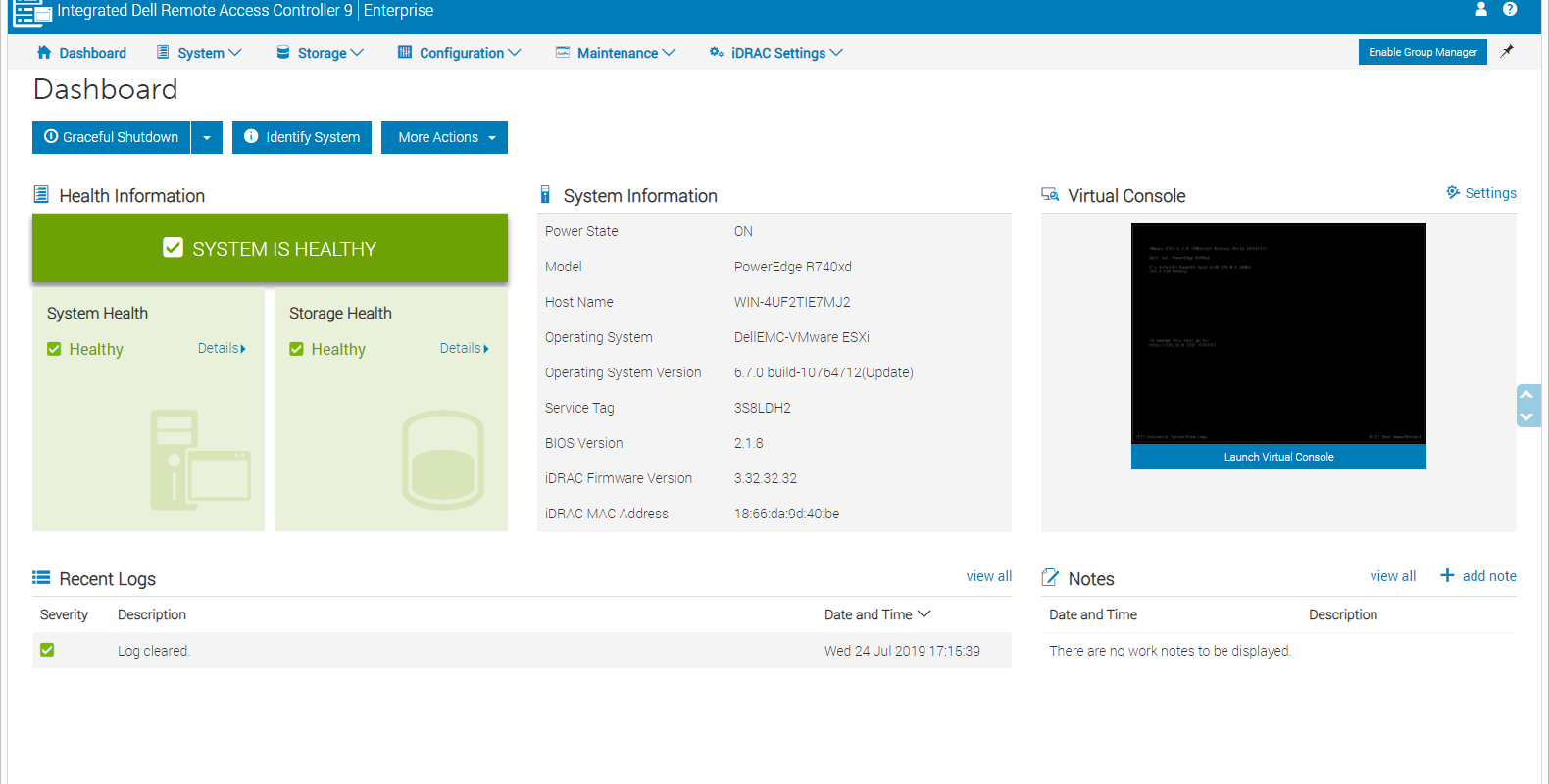Click the Configuration menu icon

click(x=405, y=52)
